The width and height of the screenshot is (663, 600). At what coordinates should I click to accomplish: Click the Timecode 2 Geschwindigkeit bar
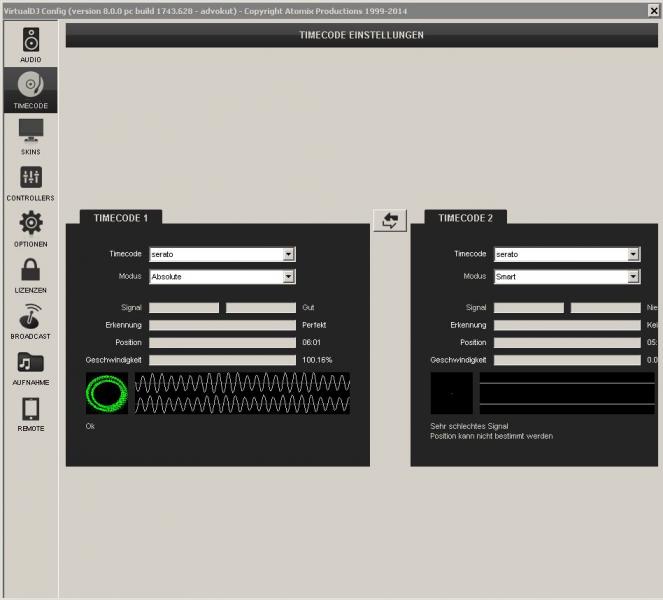[567, 360]
